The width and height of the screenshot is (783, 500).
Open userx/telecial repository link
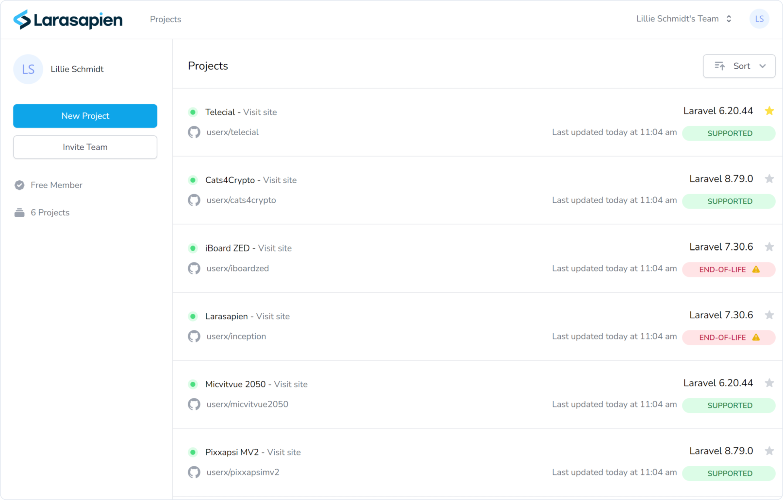point(233,132)
